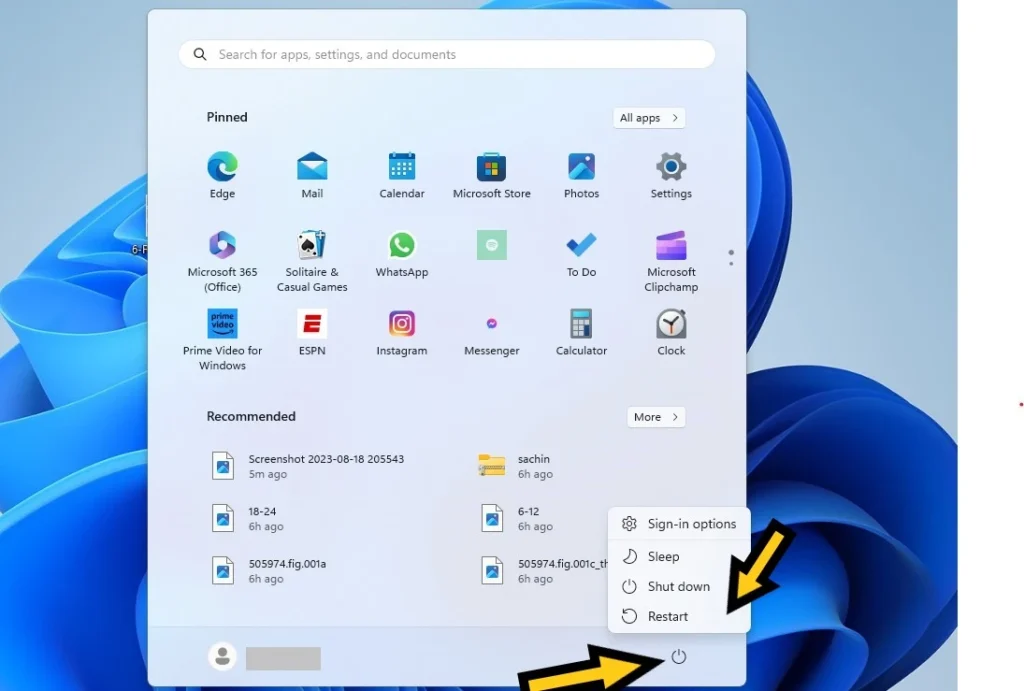
Task: Launch Microsoft 365 (Office)
Action: coord(222,261)
